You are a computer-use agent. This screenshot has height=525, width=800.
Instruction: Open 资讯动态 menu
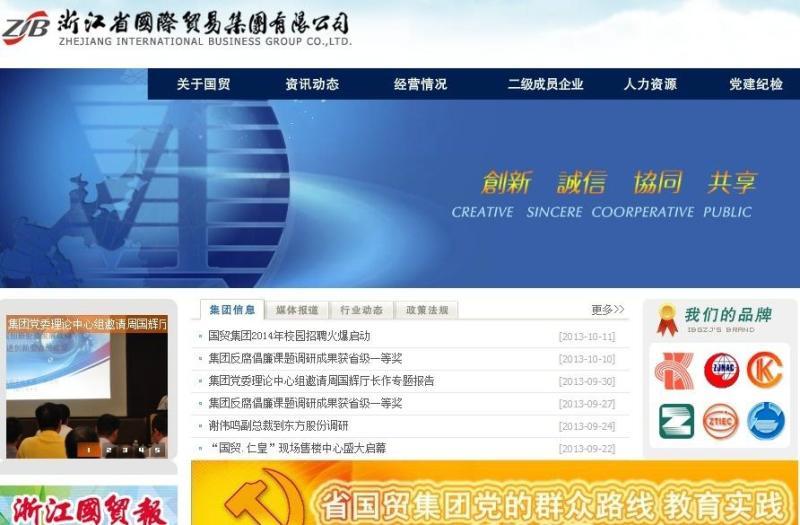coord(312,84)
